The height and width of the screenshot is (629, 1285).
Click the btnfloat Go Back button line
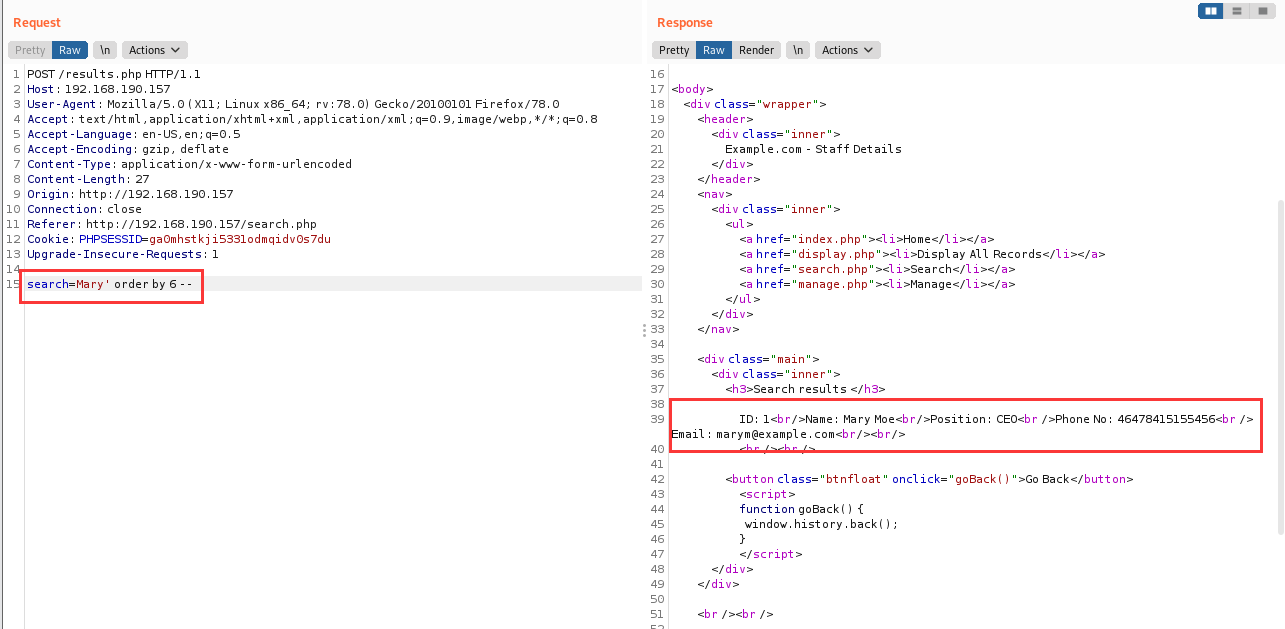[929, 479]
